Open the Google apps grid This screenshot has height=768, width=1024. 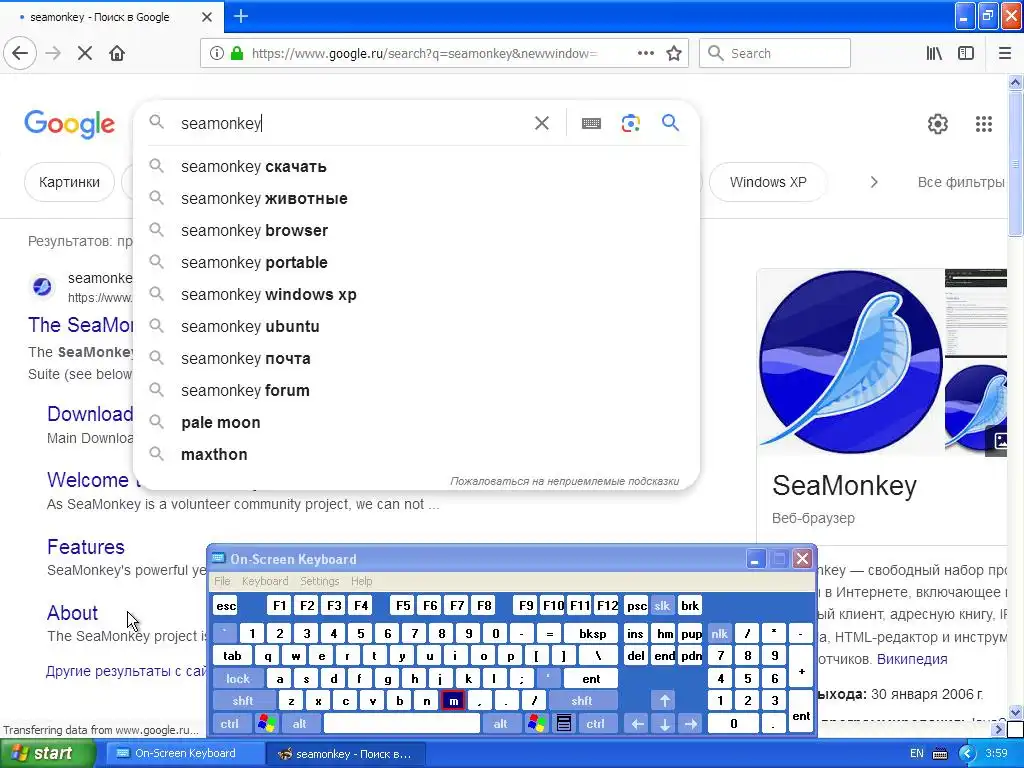pyautogui.click(x=984, y=123)
